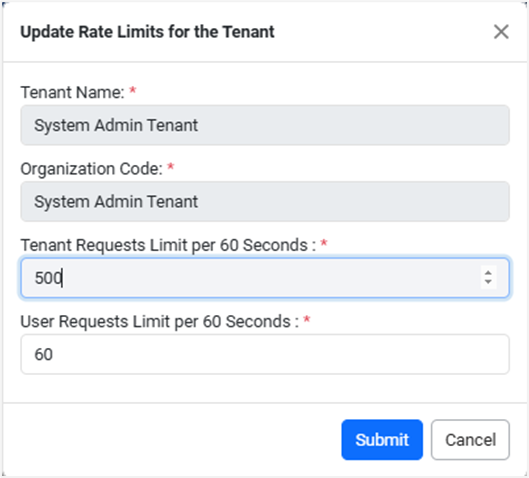Cancel the rate limit update
This screenshot has width=529, height=478.
click(x=470, y=440)
